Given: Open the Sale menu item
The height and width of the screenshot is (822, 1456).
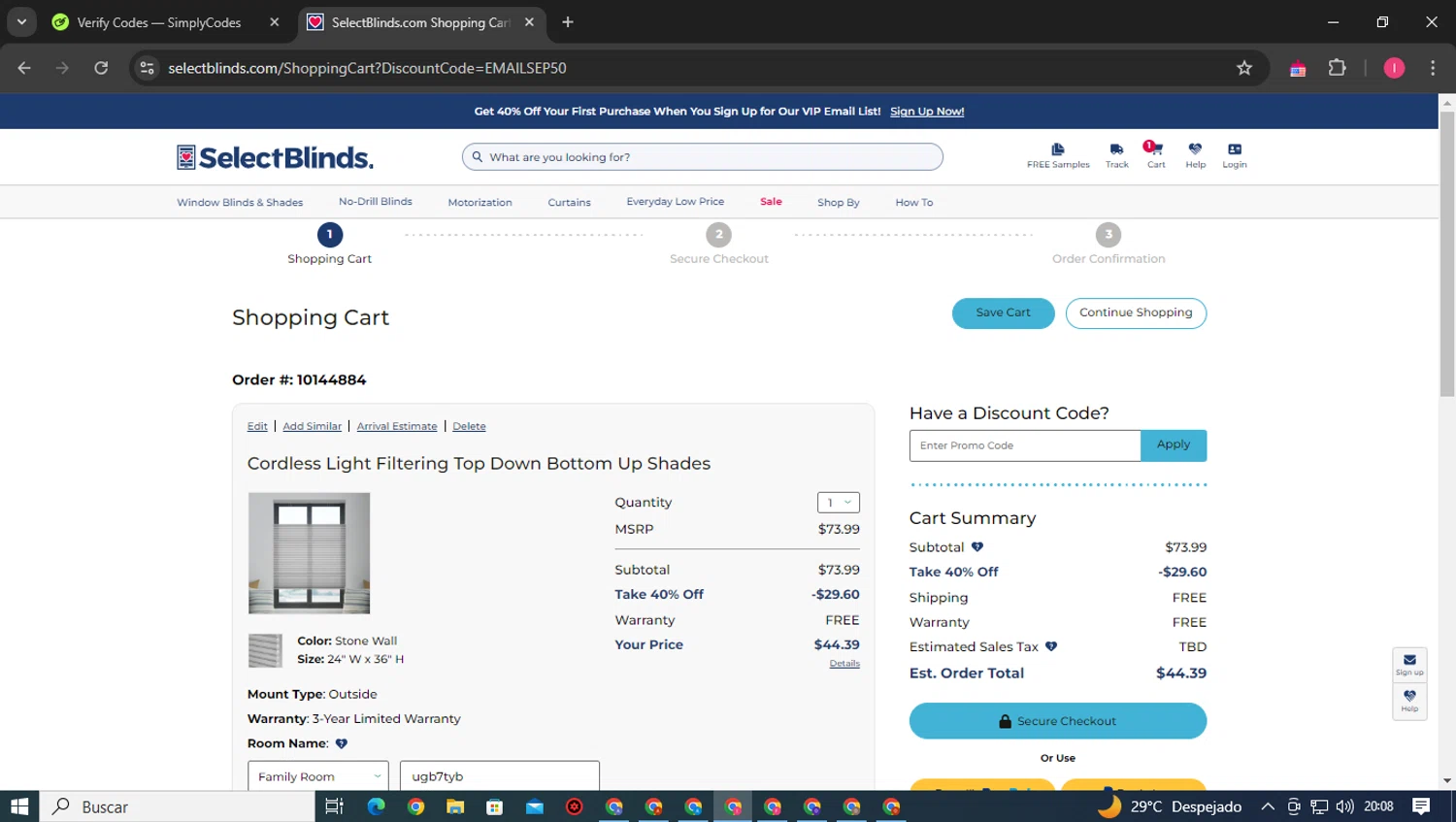Looking at the screenshot, I should (771, 202).
